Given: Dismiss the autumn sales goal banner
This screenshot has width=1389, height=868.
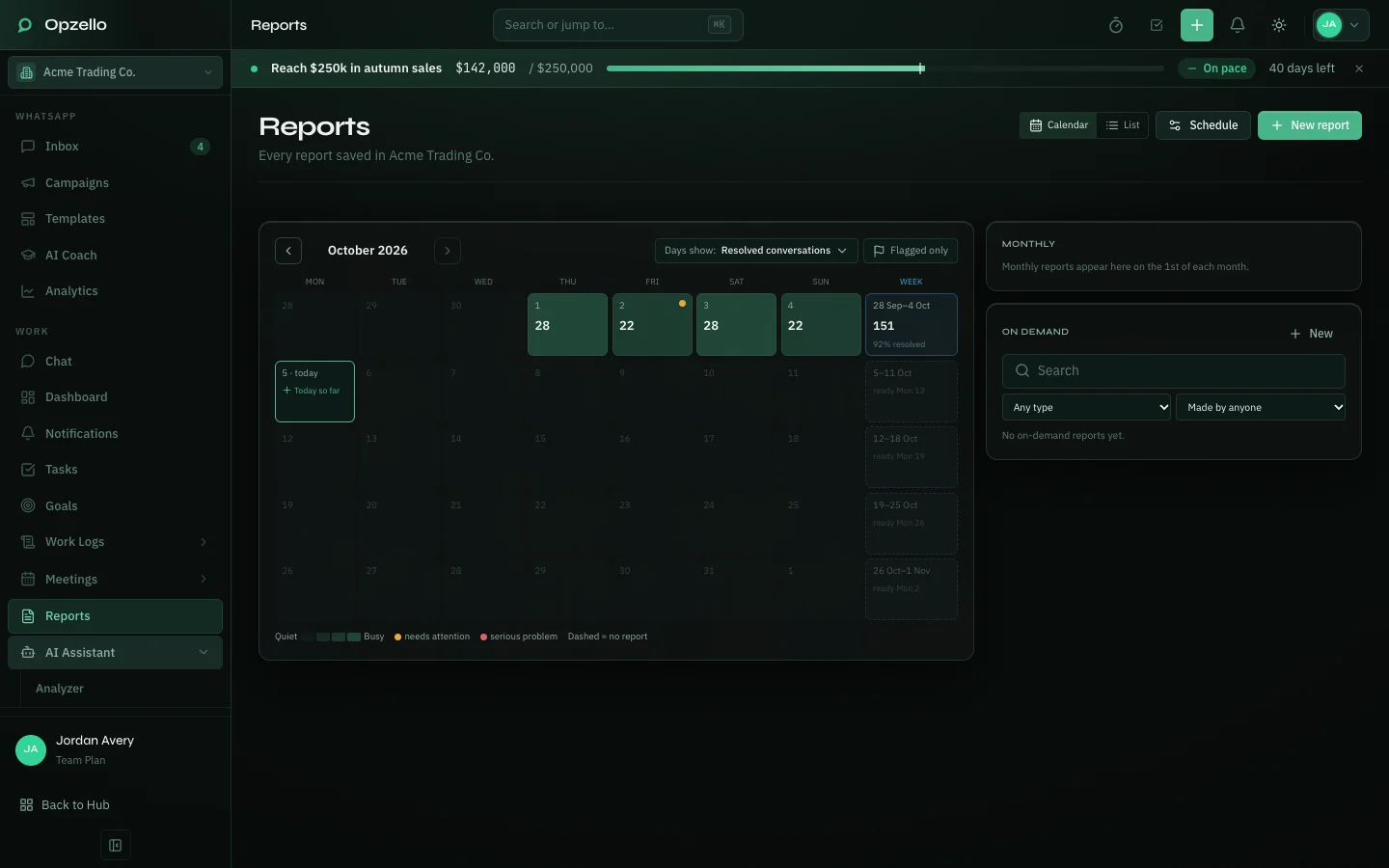Looking at the screenshot, I should click(1359, 68).
